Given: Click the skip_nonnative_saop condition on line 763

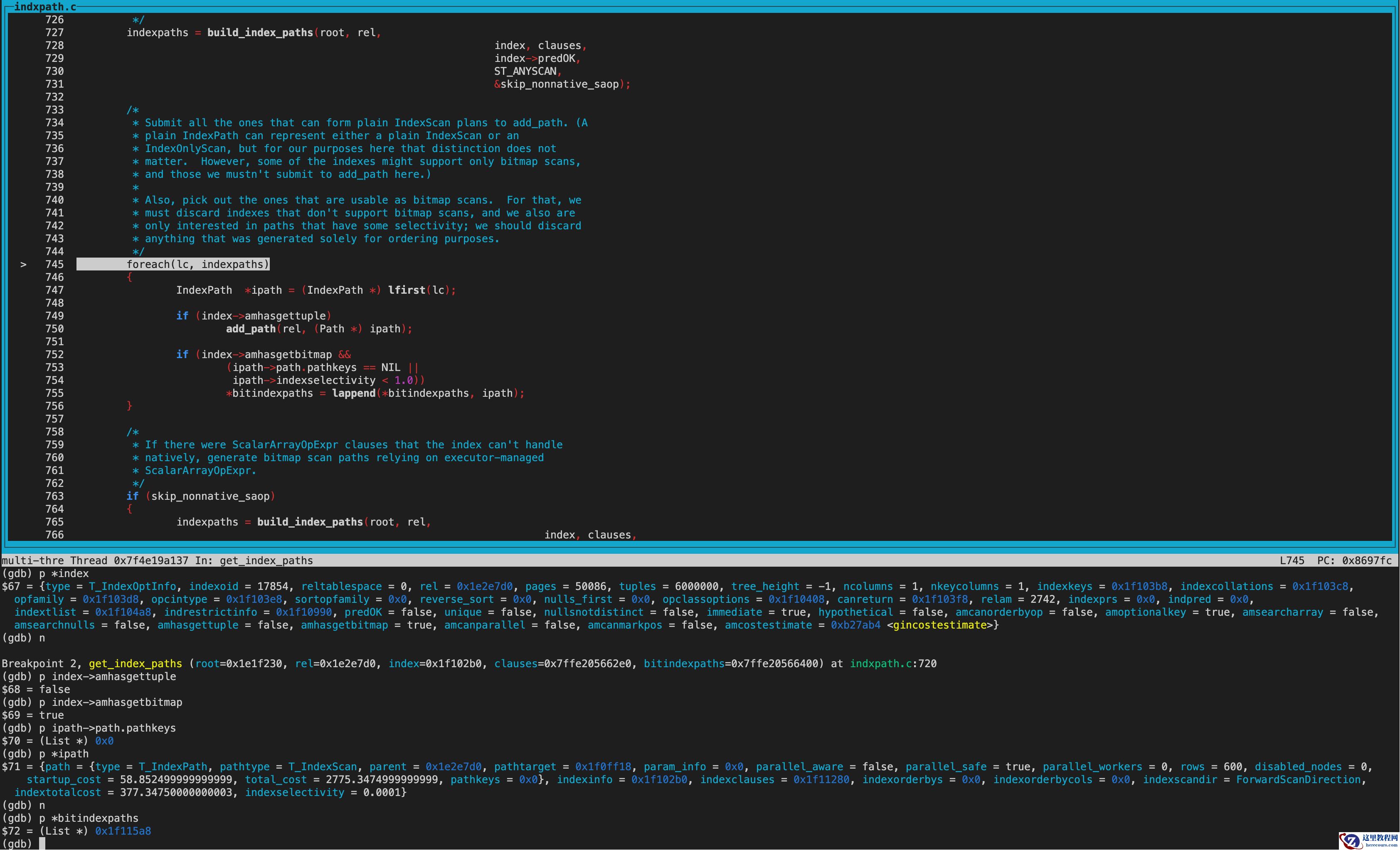Looking at the screenshot, I should point(210,496).
